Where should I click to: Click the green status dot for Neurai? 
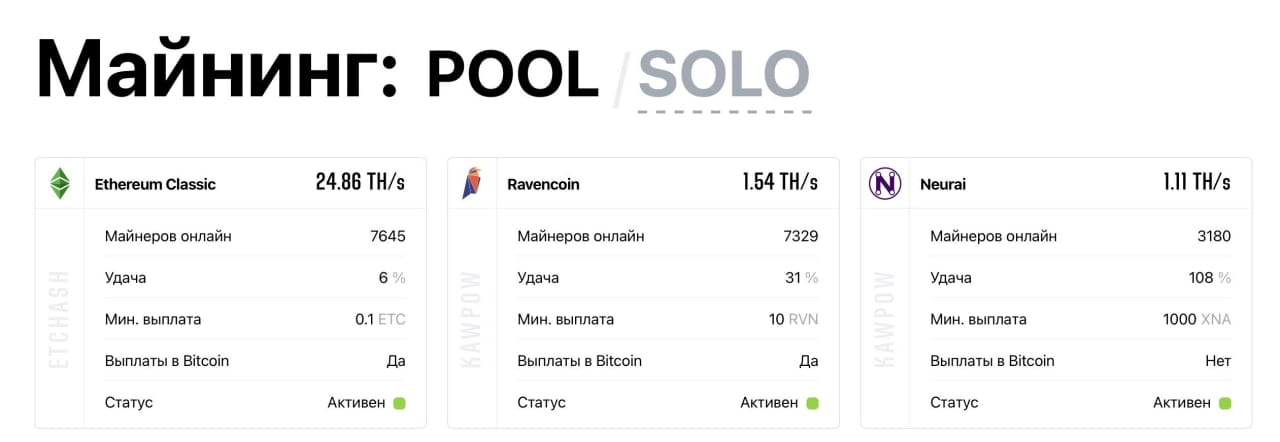1225,403
